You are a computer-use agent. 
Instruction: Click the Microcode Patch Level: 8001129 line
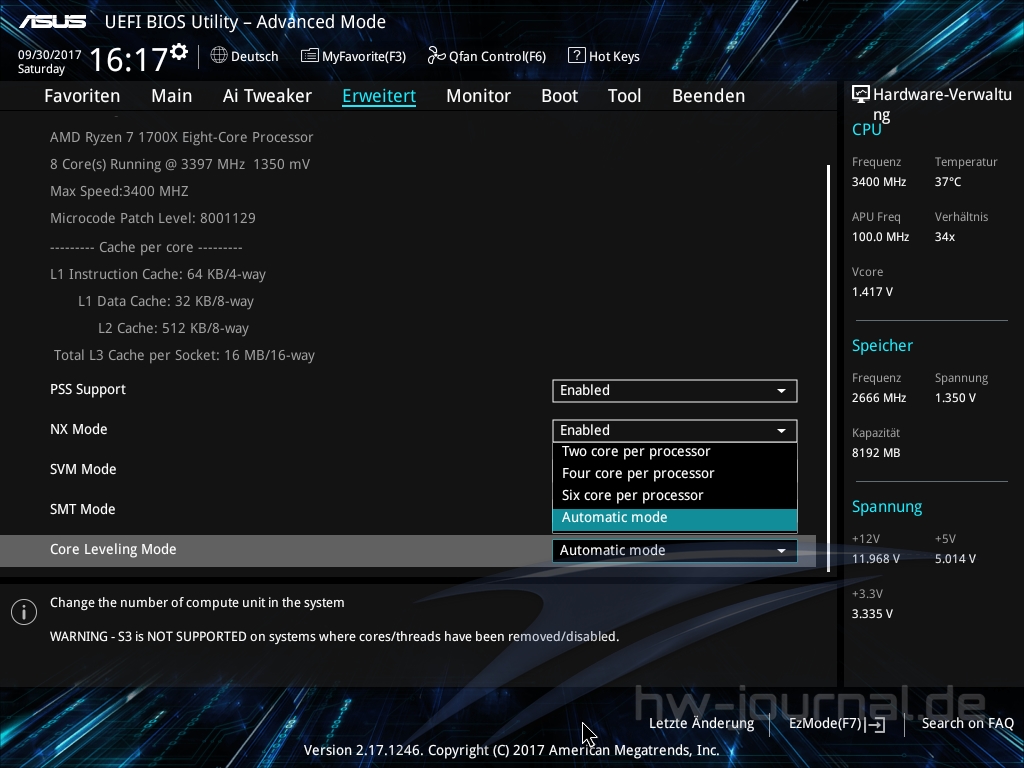(x=153, y=218)
